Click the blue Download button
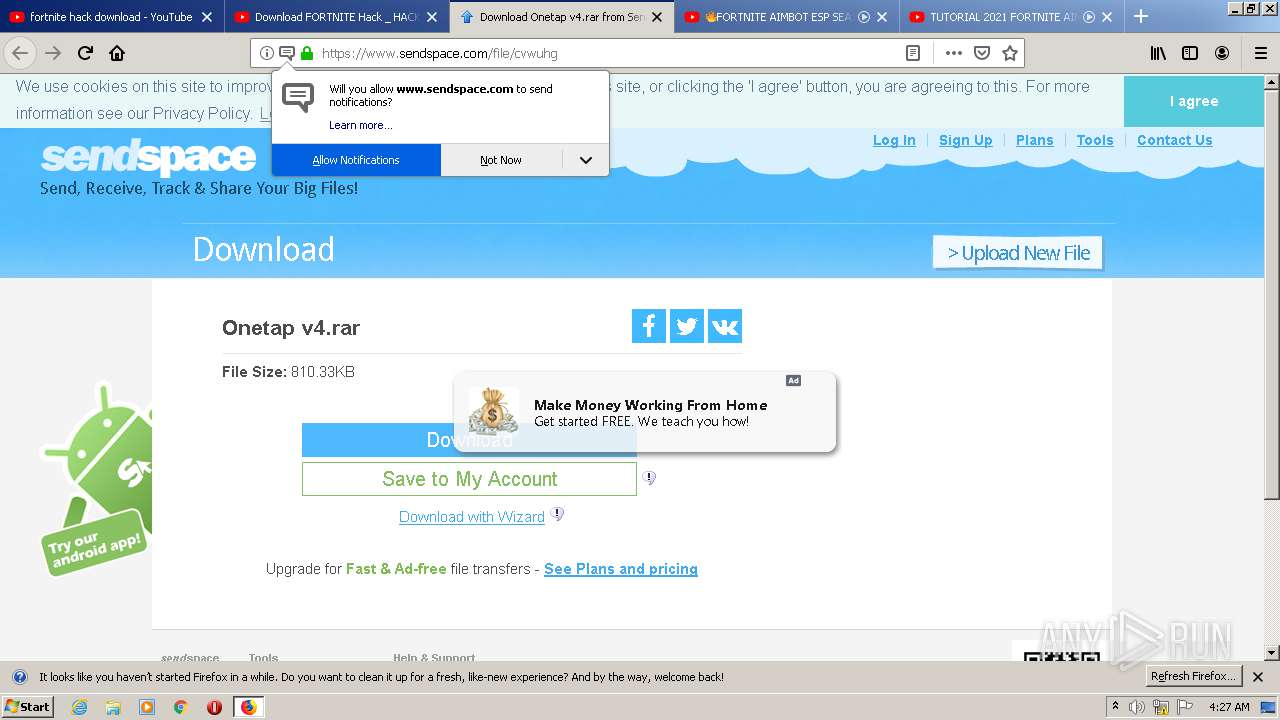Image resolution: width=1280 pixels, height=720 pixels. point(378,440)
